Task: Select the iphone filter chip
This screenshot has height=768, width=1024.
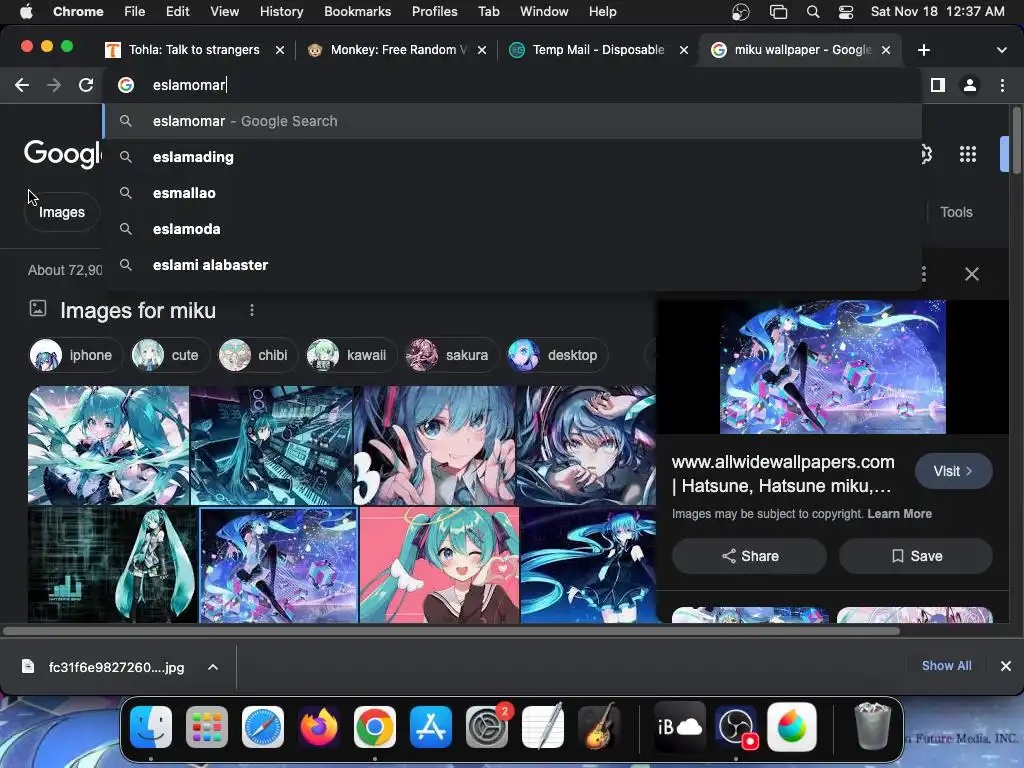Action: [x=76, y=355]
